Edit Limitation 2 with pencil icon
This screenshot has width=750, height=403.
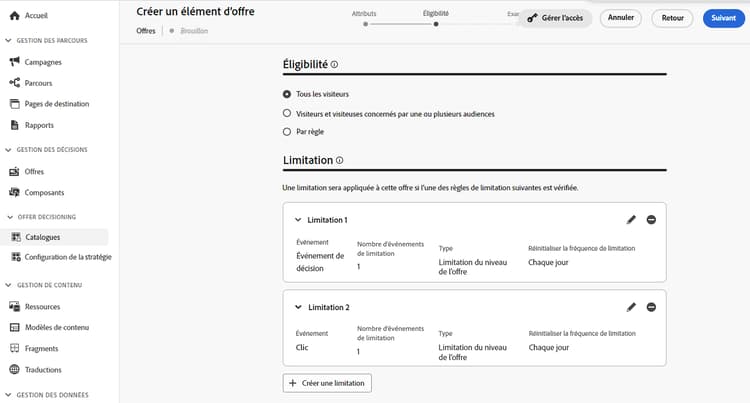631,307
